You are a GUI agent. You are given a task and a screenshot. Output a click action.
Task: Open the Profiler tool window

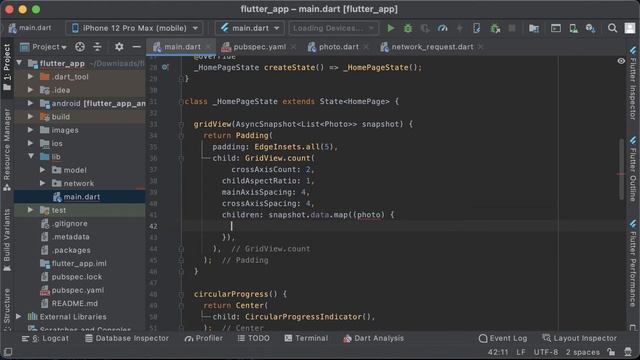204,338
